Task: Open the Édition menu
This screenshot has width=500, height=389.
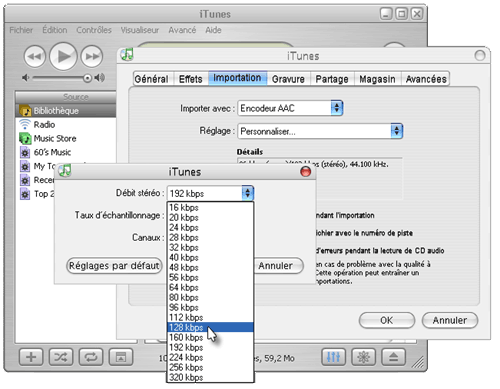Action: [55, 30]
